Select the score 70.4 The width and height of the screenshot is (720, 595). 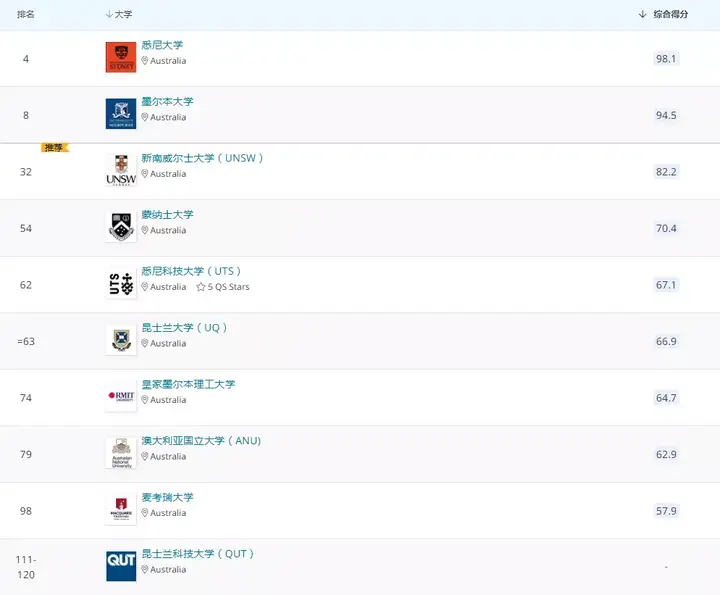[666, 228]
